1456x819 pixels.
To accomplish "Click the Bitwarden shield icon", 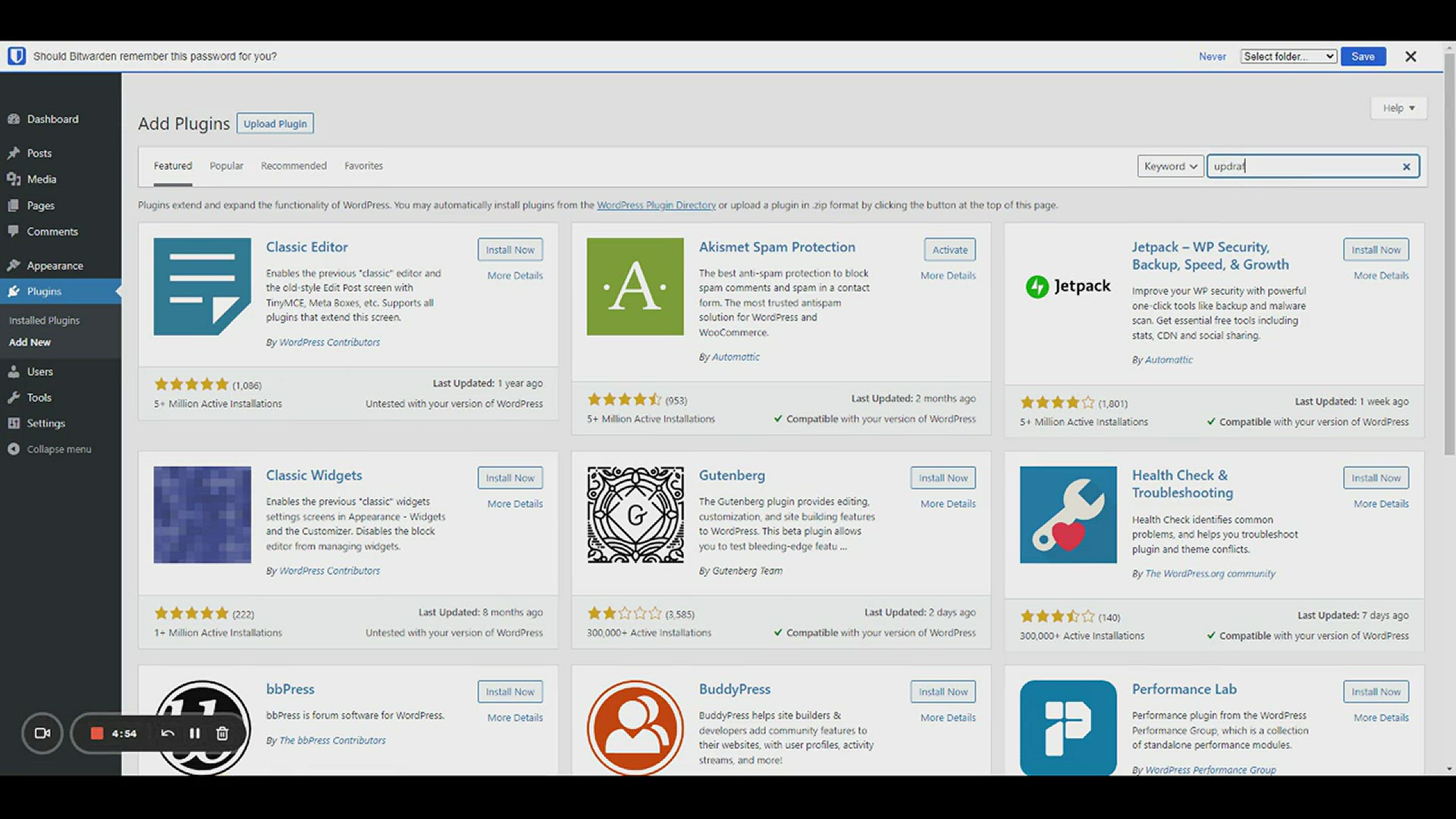I will coord(17,56).
